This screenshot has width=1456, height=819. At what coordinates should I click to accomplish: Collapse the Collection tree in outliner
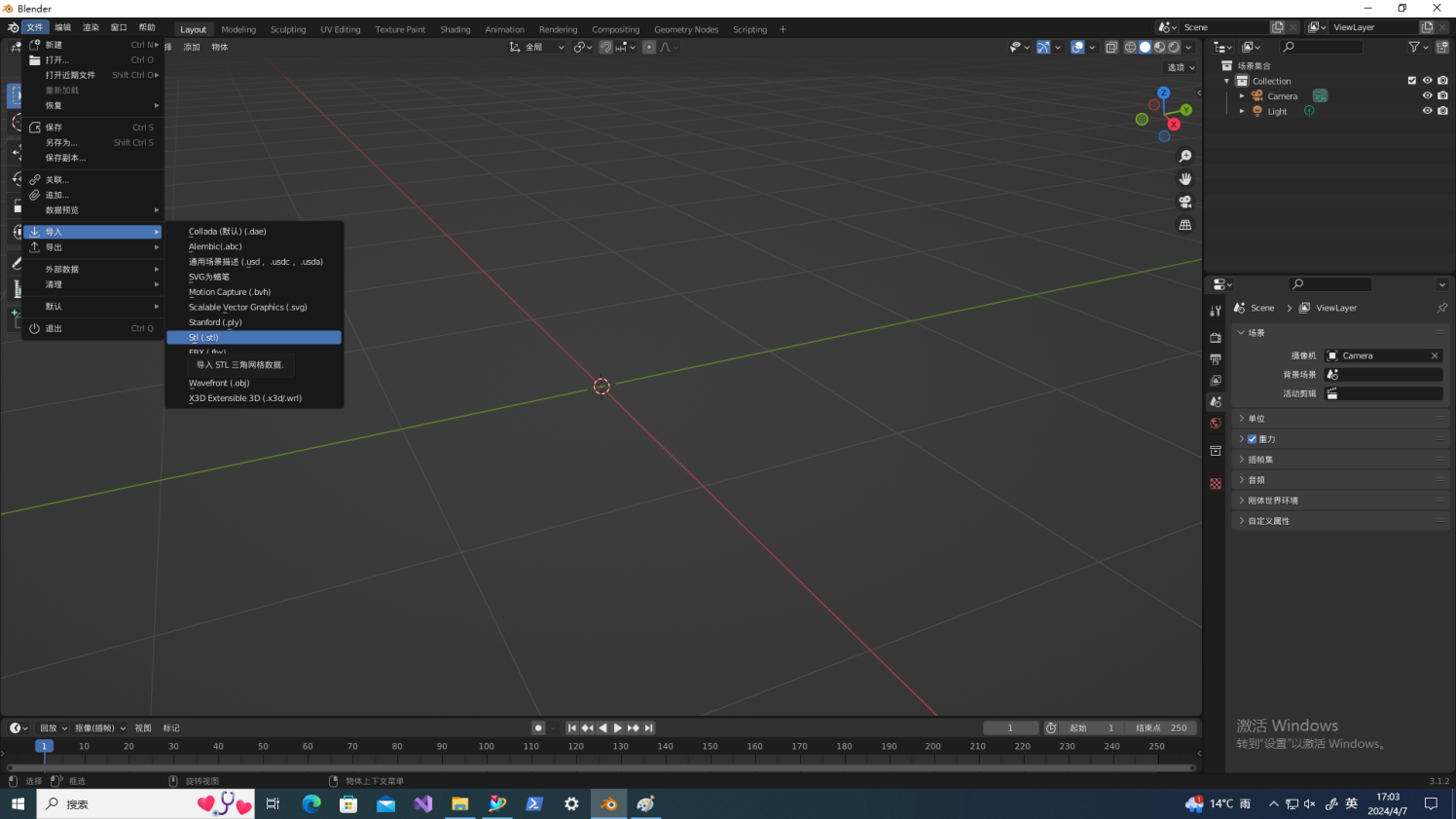click(1226, 81)
